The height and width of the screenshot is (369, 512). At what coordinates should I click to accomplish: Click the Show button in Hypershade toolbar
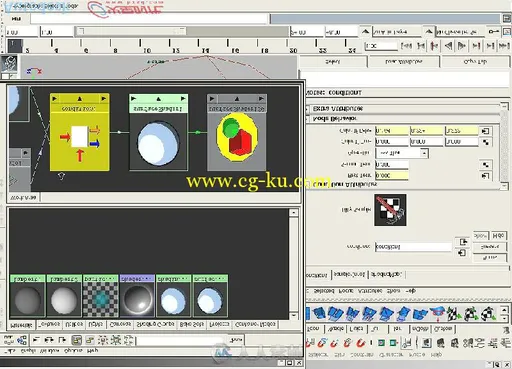pos(236,340)
